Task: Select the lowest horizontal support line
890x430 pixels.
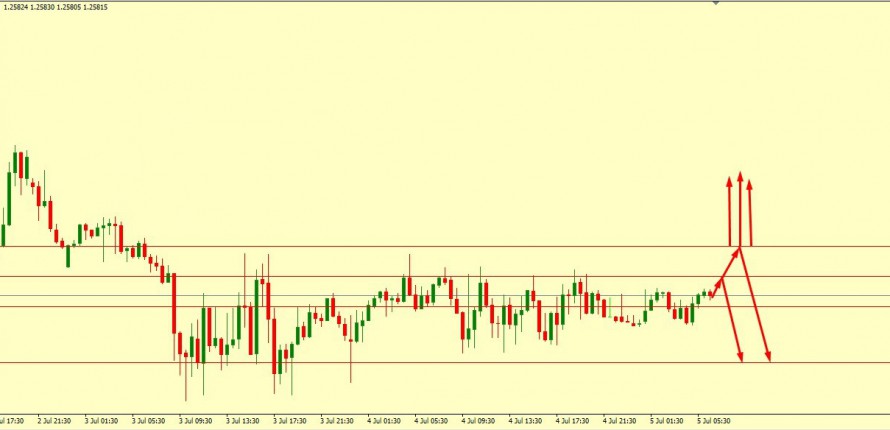Action: [400, 362]
